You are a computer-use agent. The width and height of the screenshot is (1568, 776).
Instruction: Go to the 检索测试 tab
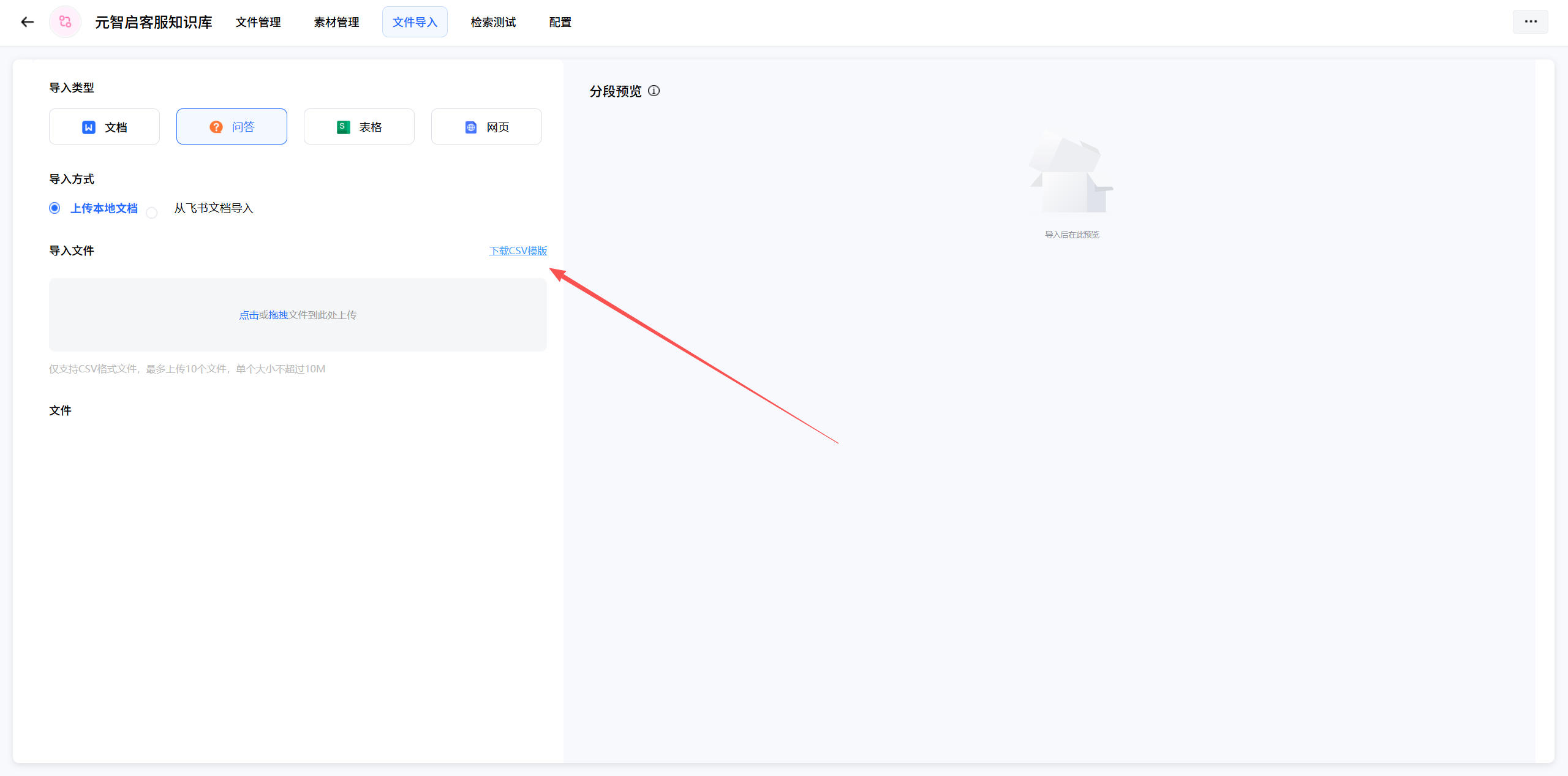[493, 22]
